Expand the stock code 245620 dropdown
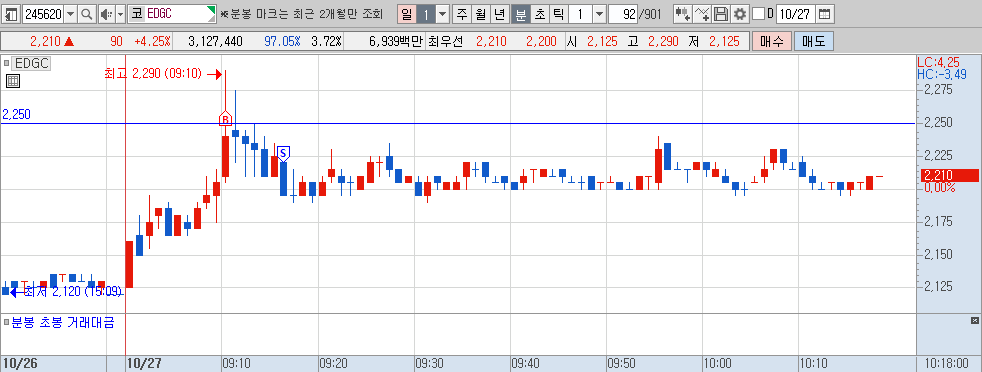The image size is (982, 372). point(71,13)
